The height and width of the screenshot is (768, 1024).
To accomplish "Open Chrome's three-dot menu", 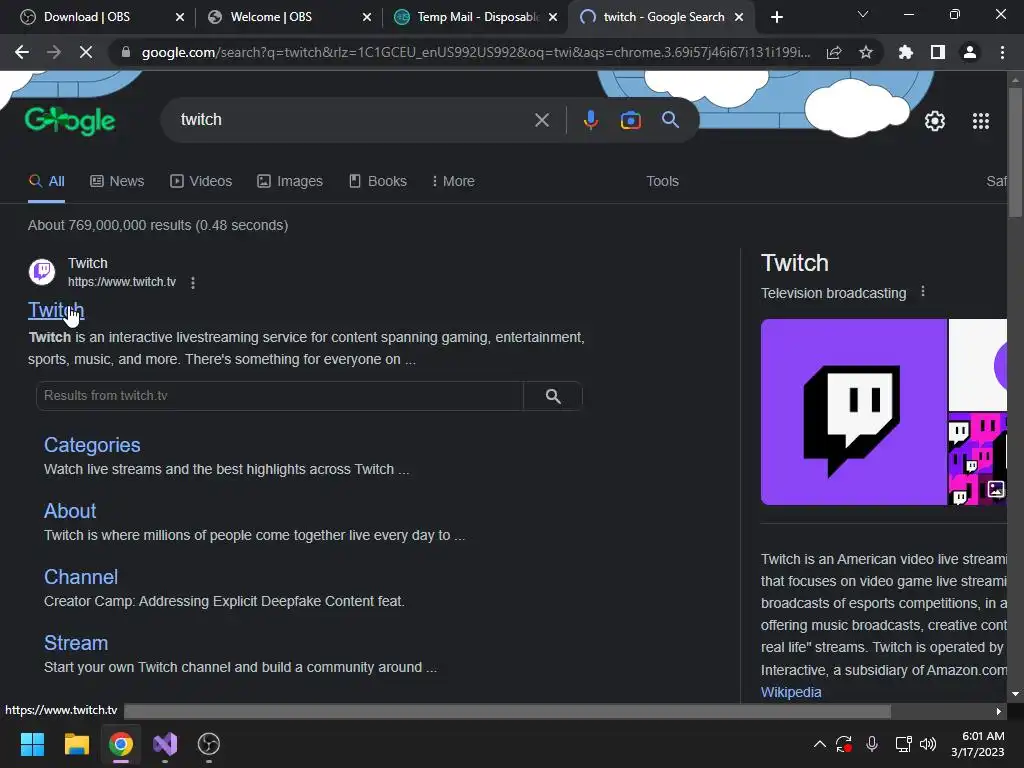I will [1002, 52].
